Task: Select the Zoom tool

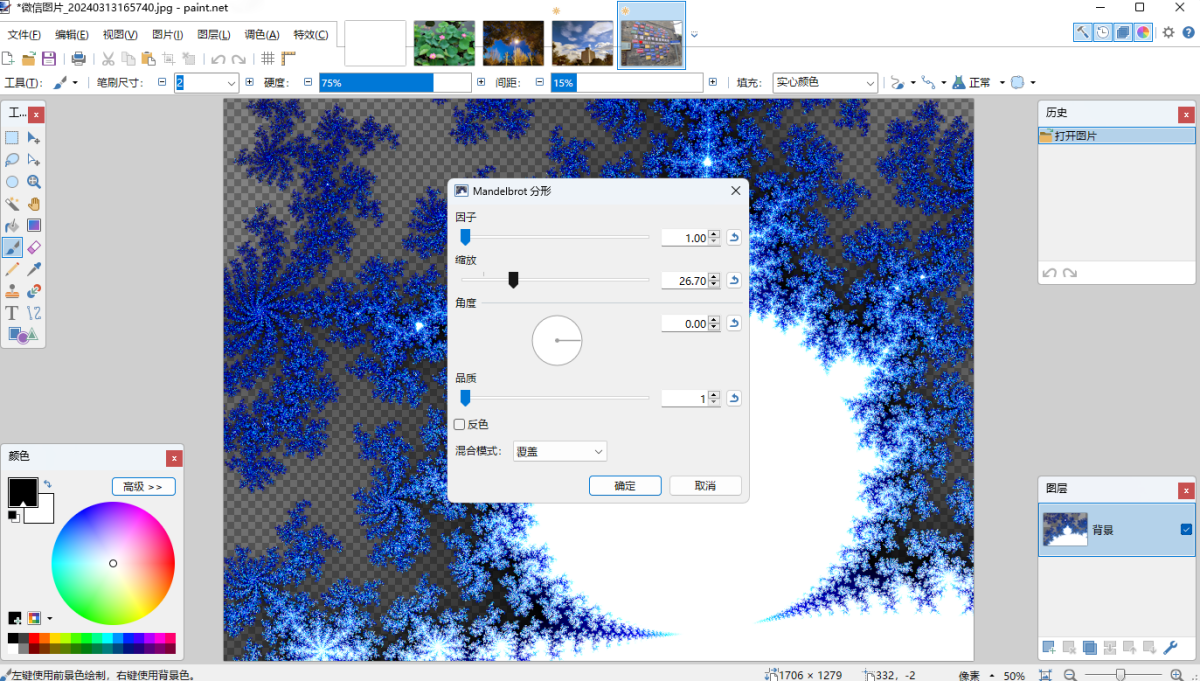Action: [x=33, y=182]
